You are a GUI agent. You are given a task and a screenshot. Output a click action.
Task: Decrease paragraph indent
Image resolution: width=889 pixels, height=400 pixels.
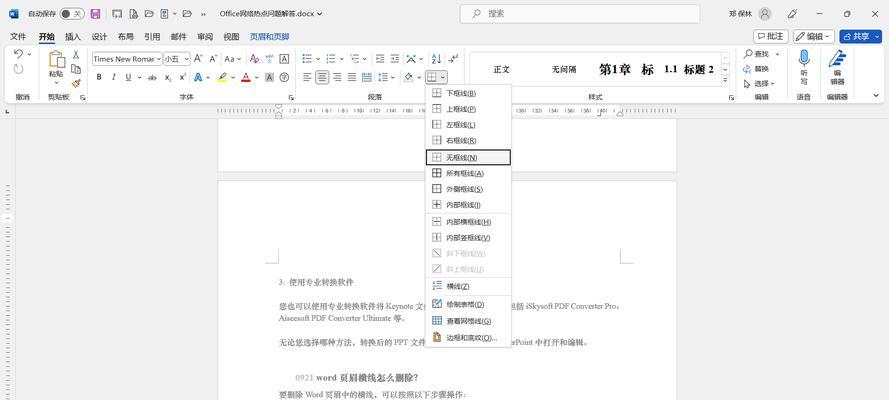click(x=380, y=58)
